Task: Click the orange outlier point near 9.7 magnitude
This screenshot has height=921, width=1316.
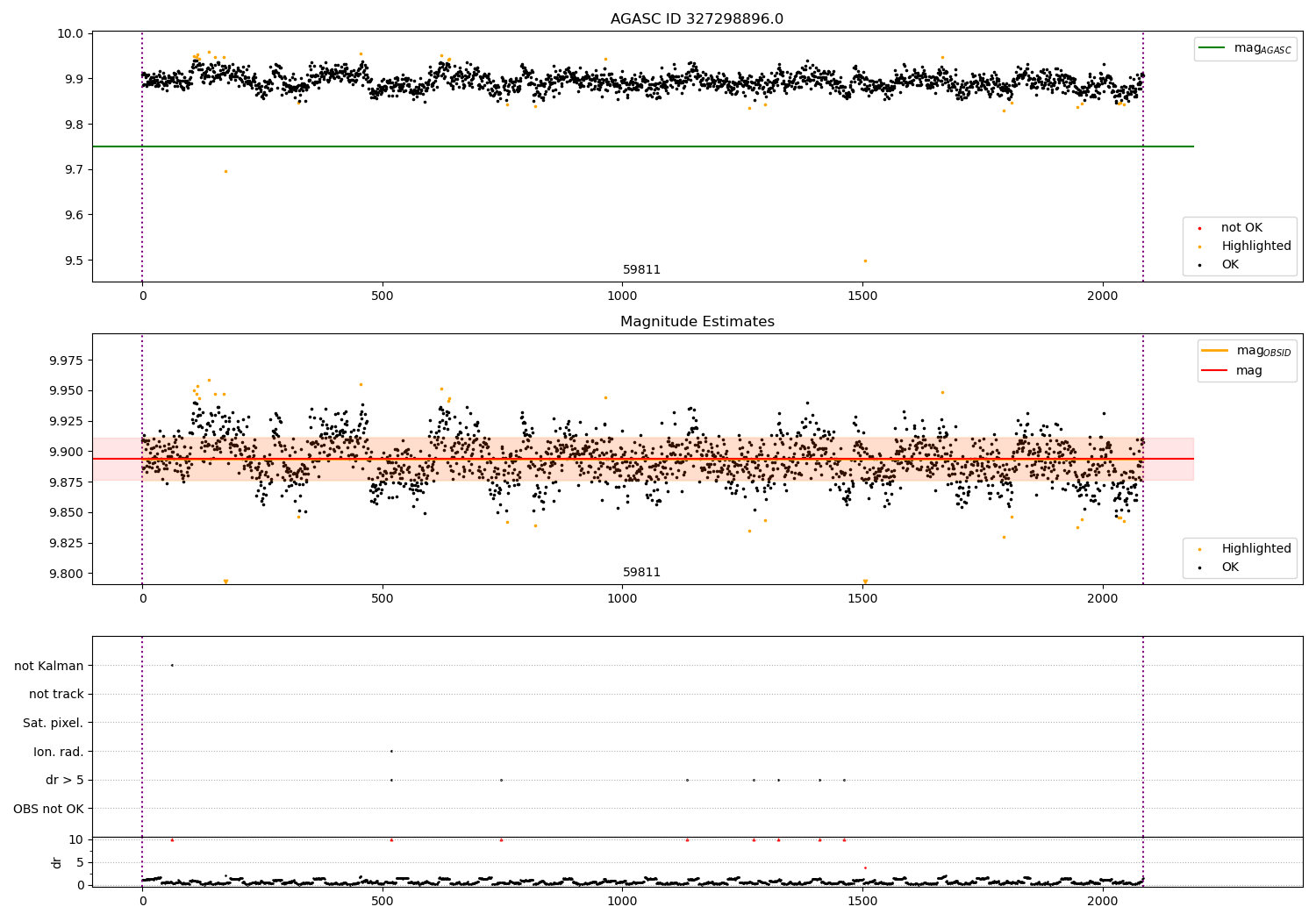Action: pyautogui.click(x=225, y=171)
